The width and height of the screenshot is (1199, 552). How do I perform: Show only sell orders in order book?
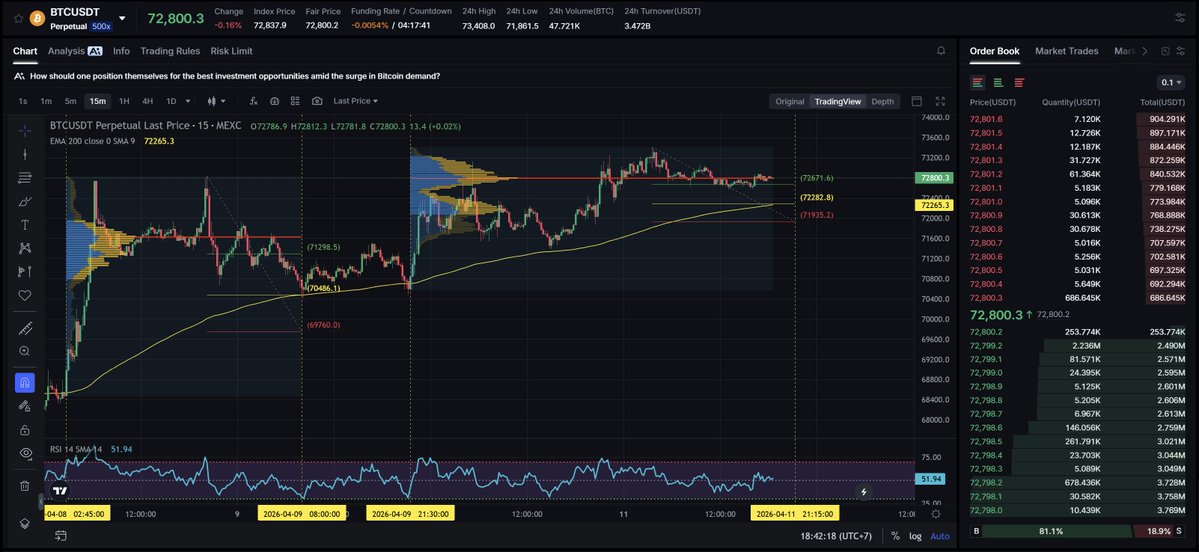1019,82
